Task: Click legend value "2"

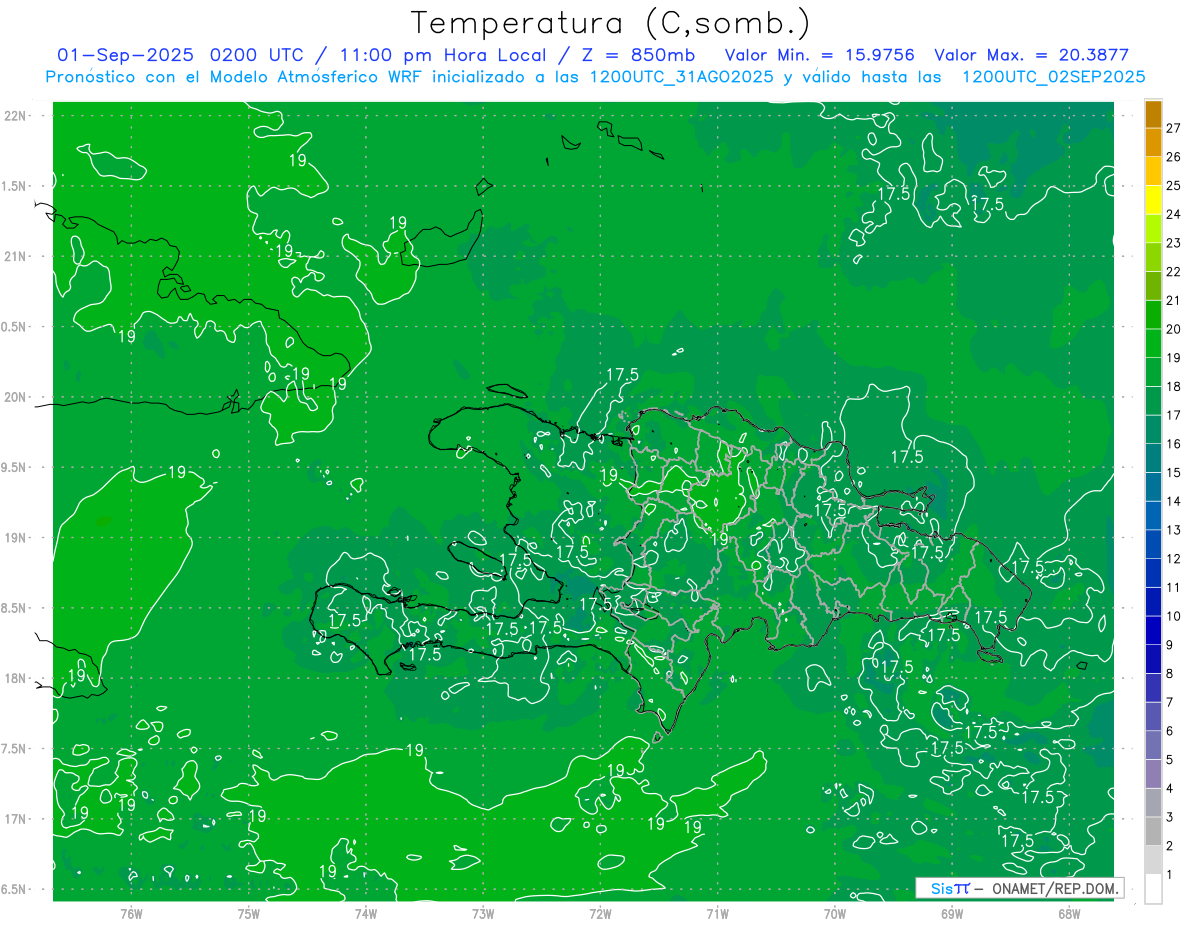Action: click(1170, 846)
